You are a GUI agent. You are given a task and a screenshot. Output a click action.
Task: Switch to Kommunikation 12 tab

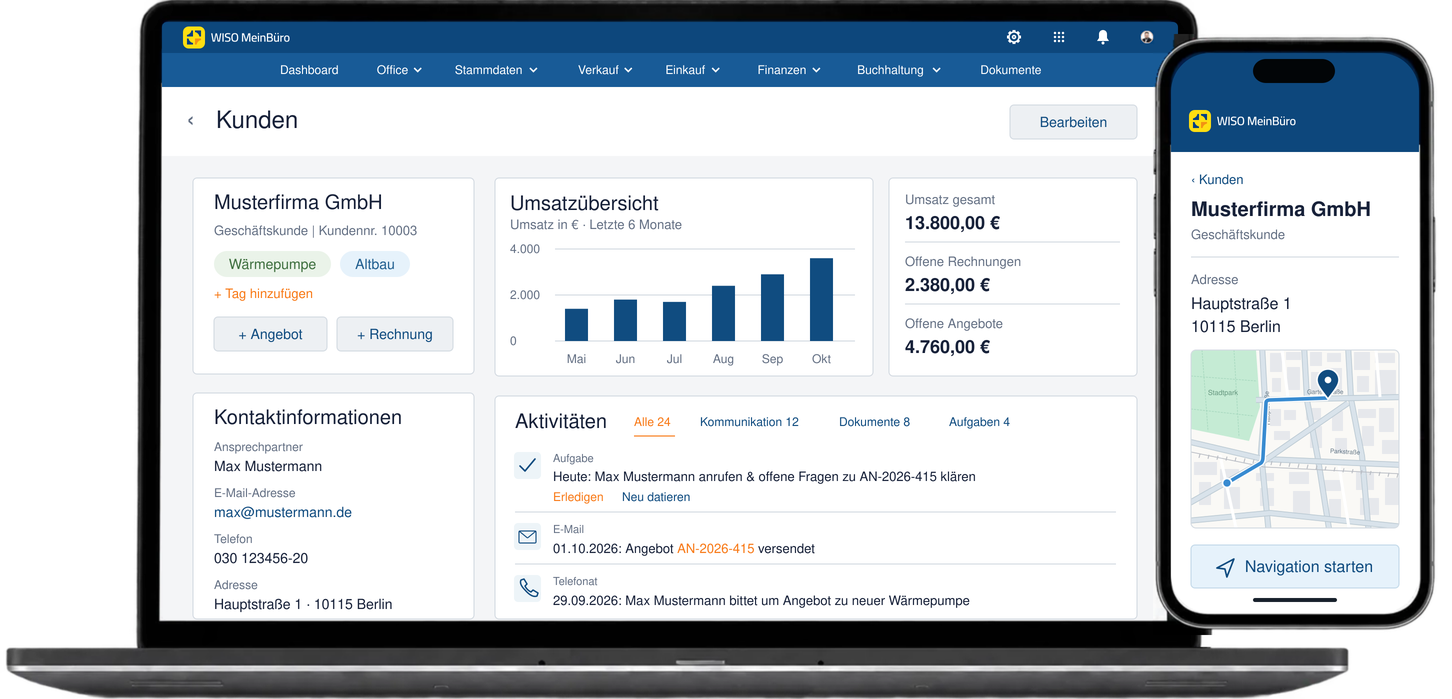(749, 422)
